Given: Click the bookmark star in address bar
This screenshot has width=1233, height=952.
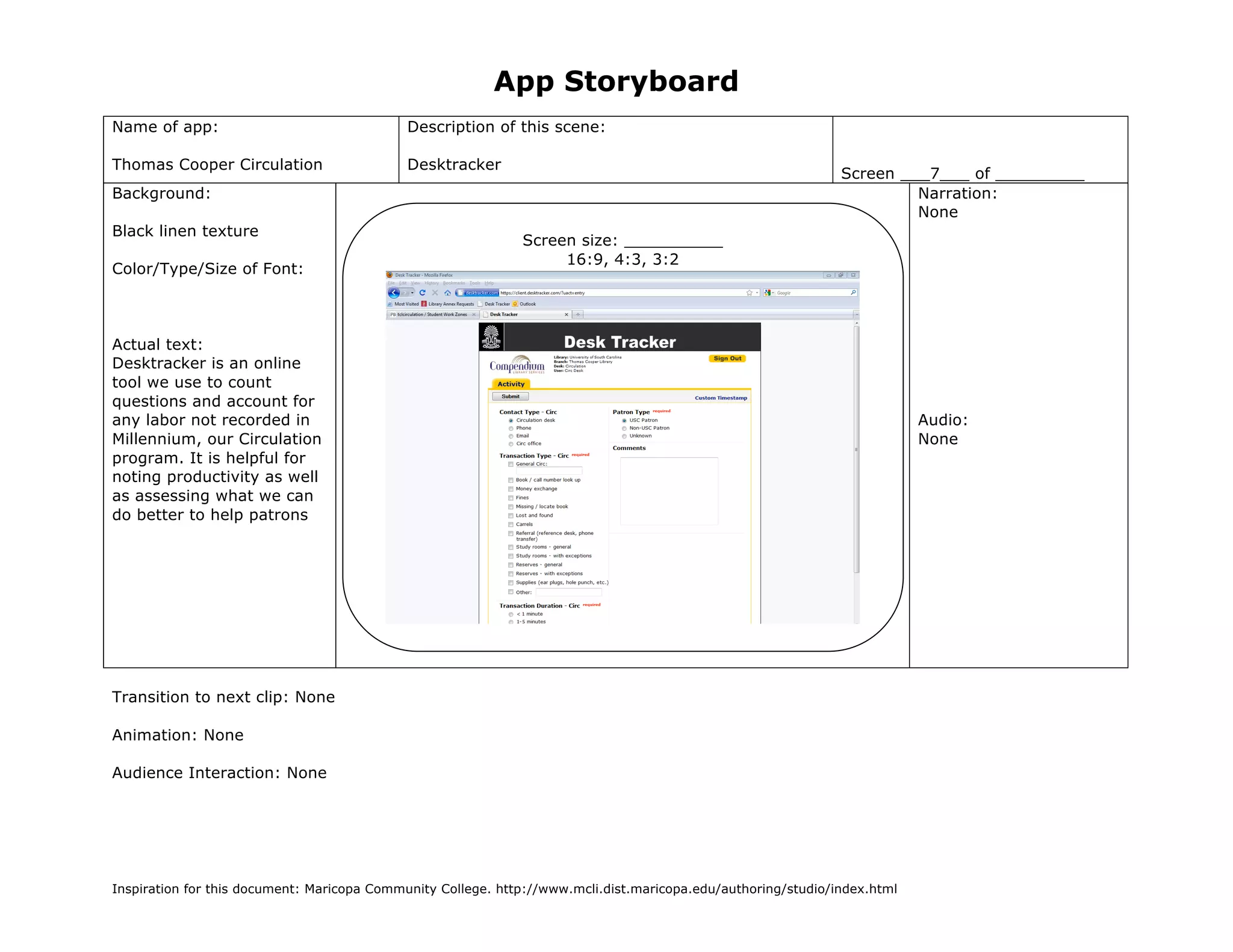Looking at the screenshot, I should pyautogui.click(x=749, y=293).
